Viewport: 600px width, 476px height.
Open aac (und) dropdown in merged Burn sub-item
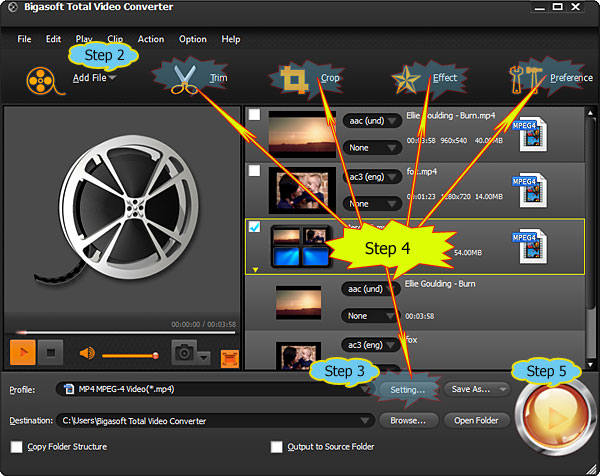coord(371,289)
